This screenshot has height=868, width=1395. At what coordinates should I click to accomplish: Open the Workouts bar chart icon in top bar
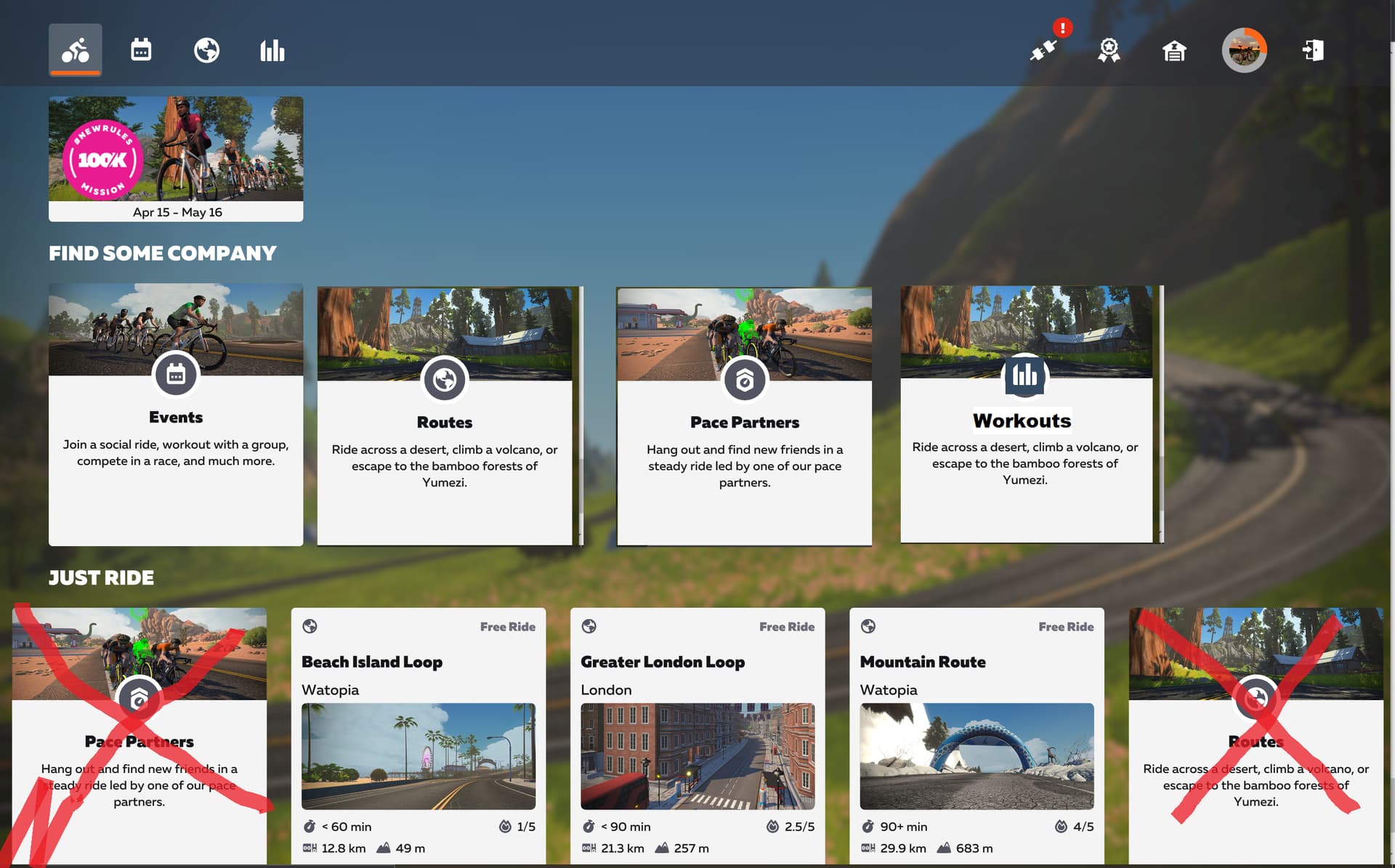pyautogui.click(x=272, y=50)
